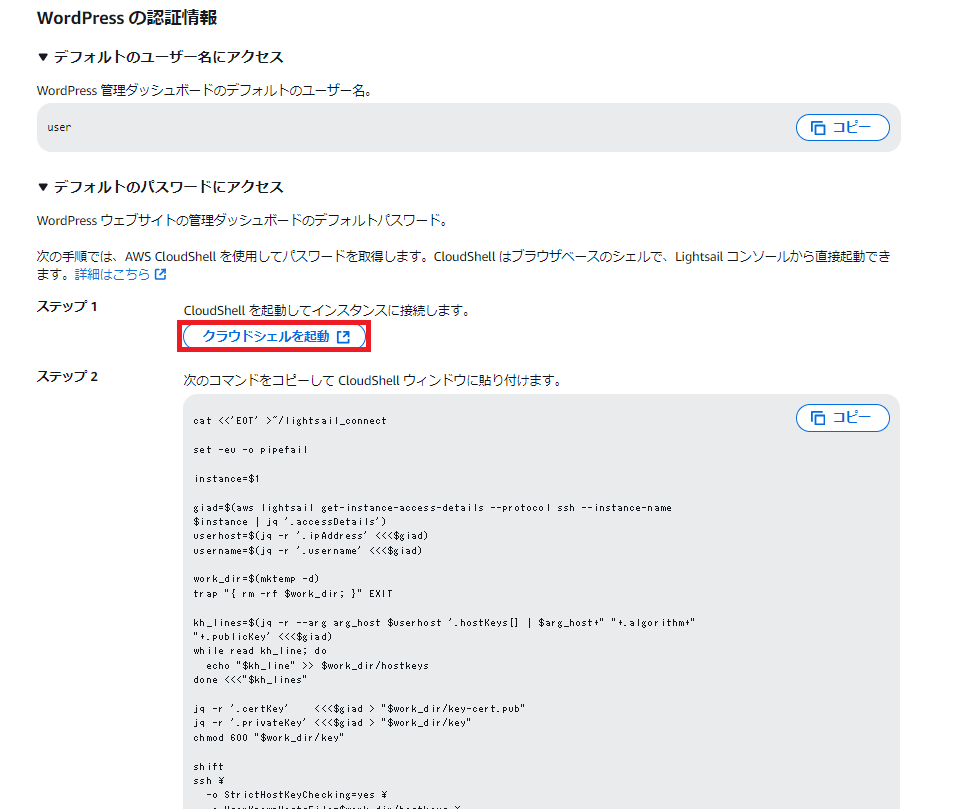Click the 'instance=$1' code line
The height and width of the screenshot is (809, 959).
(x=226, y=478)
